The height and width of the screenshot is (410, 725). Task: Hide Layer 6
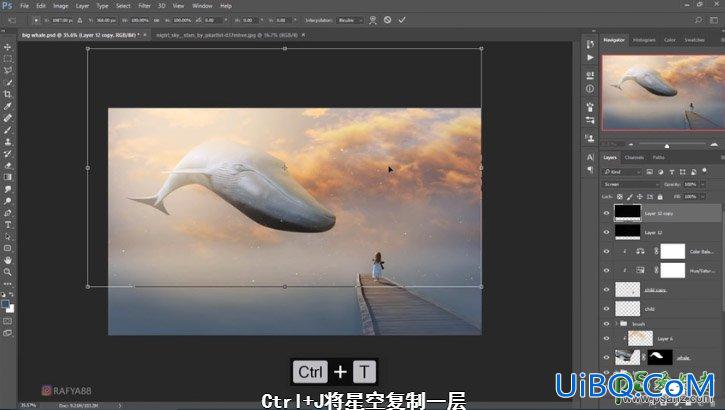(607, 338)
